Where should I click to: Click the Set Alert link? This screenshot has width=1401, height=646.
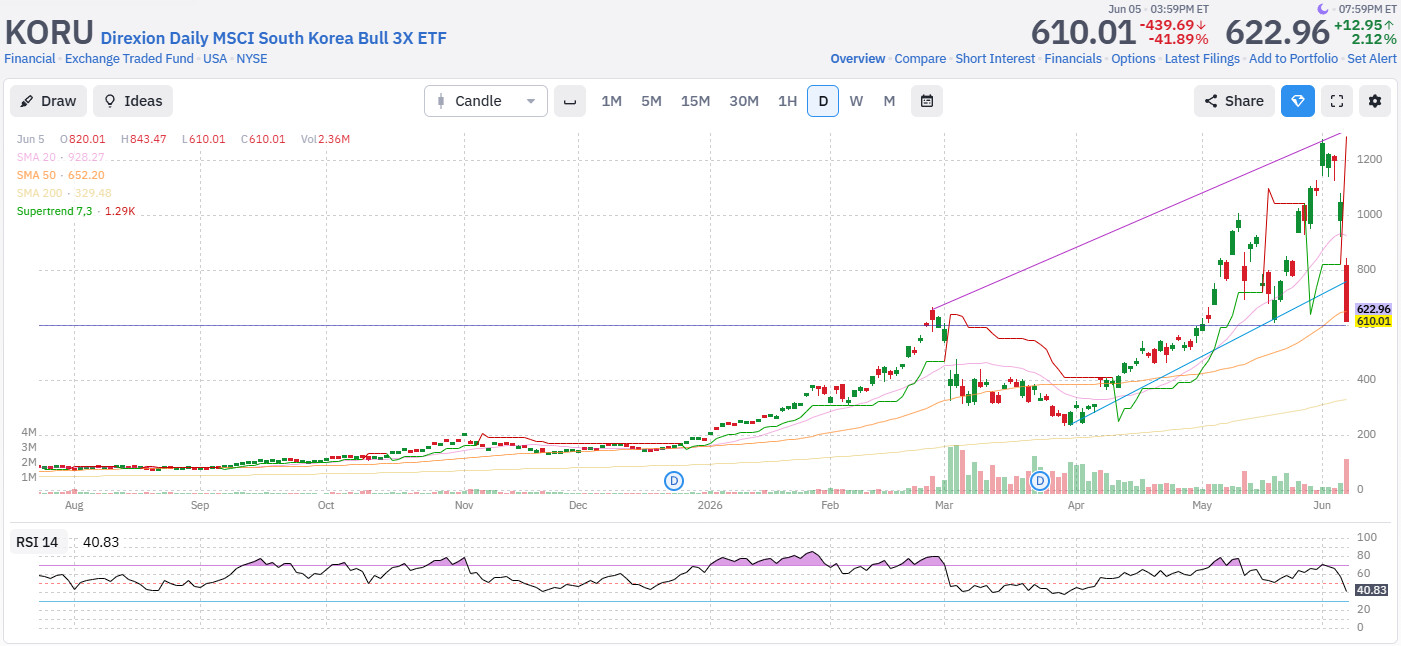1372,59
